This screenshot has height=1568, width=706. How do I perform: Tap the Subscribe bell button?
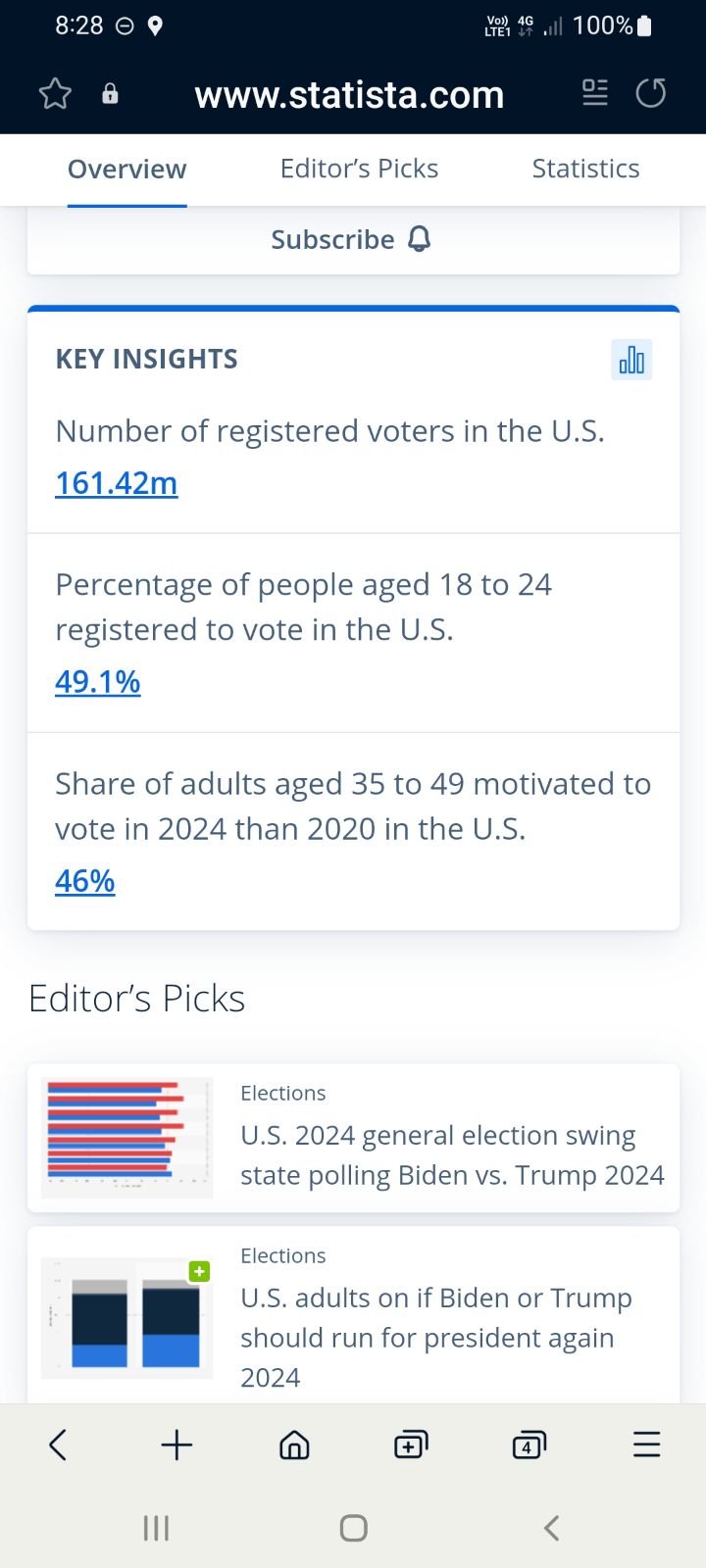[x=351, y=239]
